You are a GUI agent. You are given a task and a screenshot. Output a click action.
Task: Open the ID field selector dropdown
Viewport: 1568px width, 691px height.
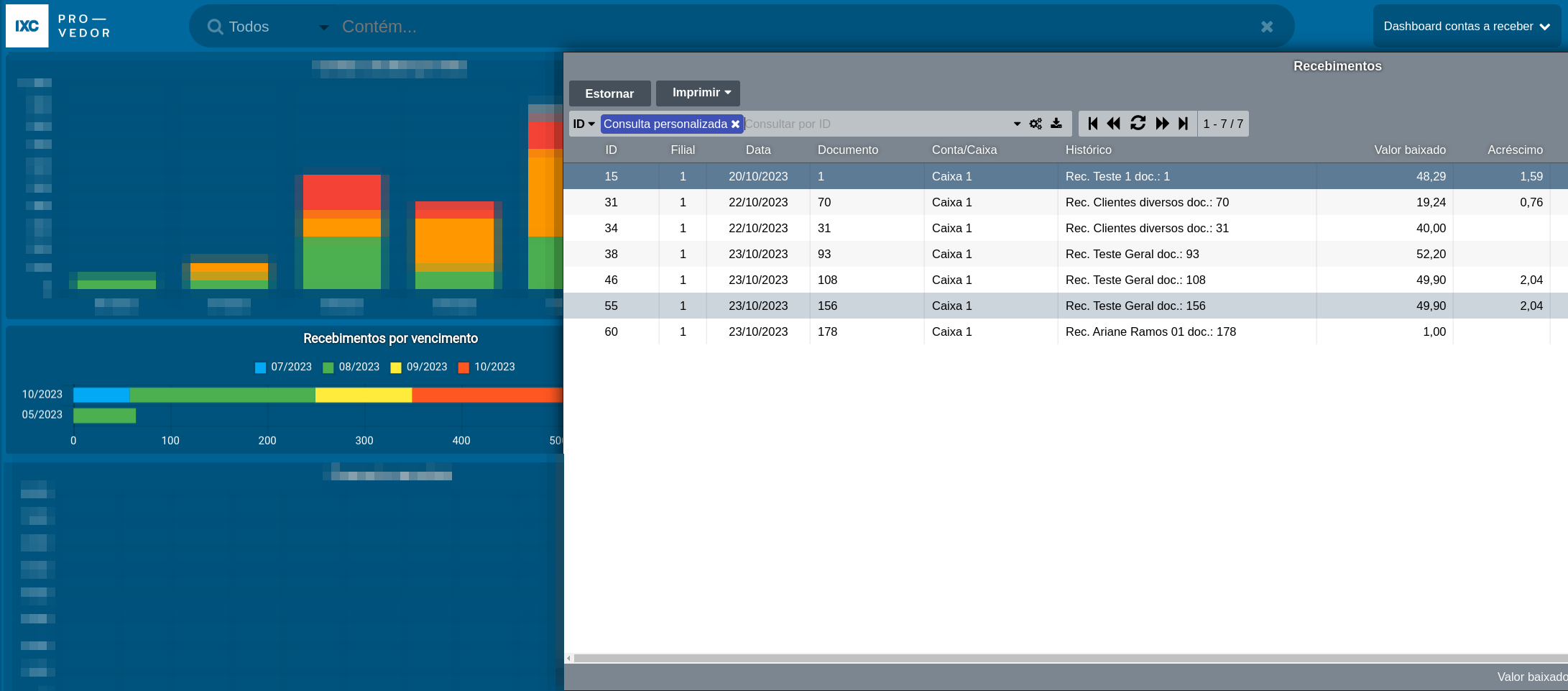584,124
